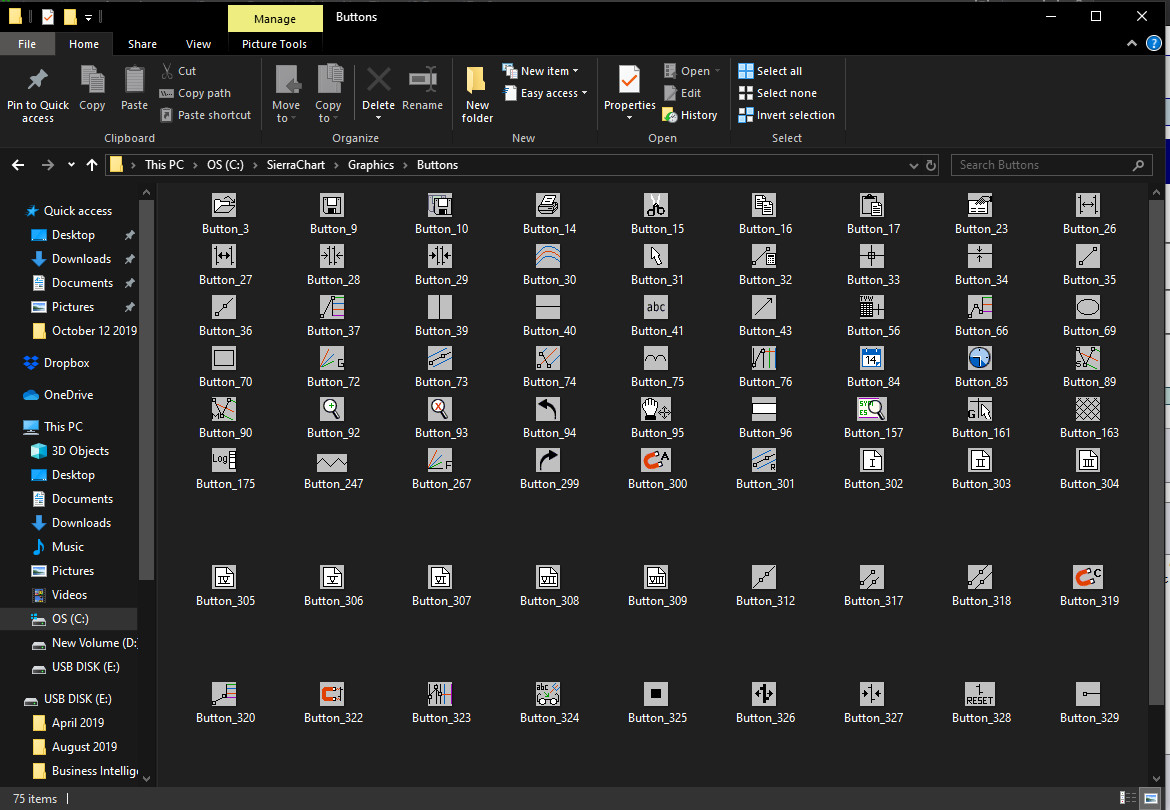Refresh the Buttons folder listing

tap(931, 165)
